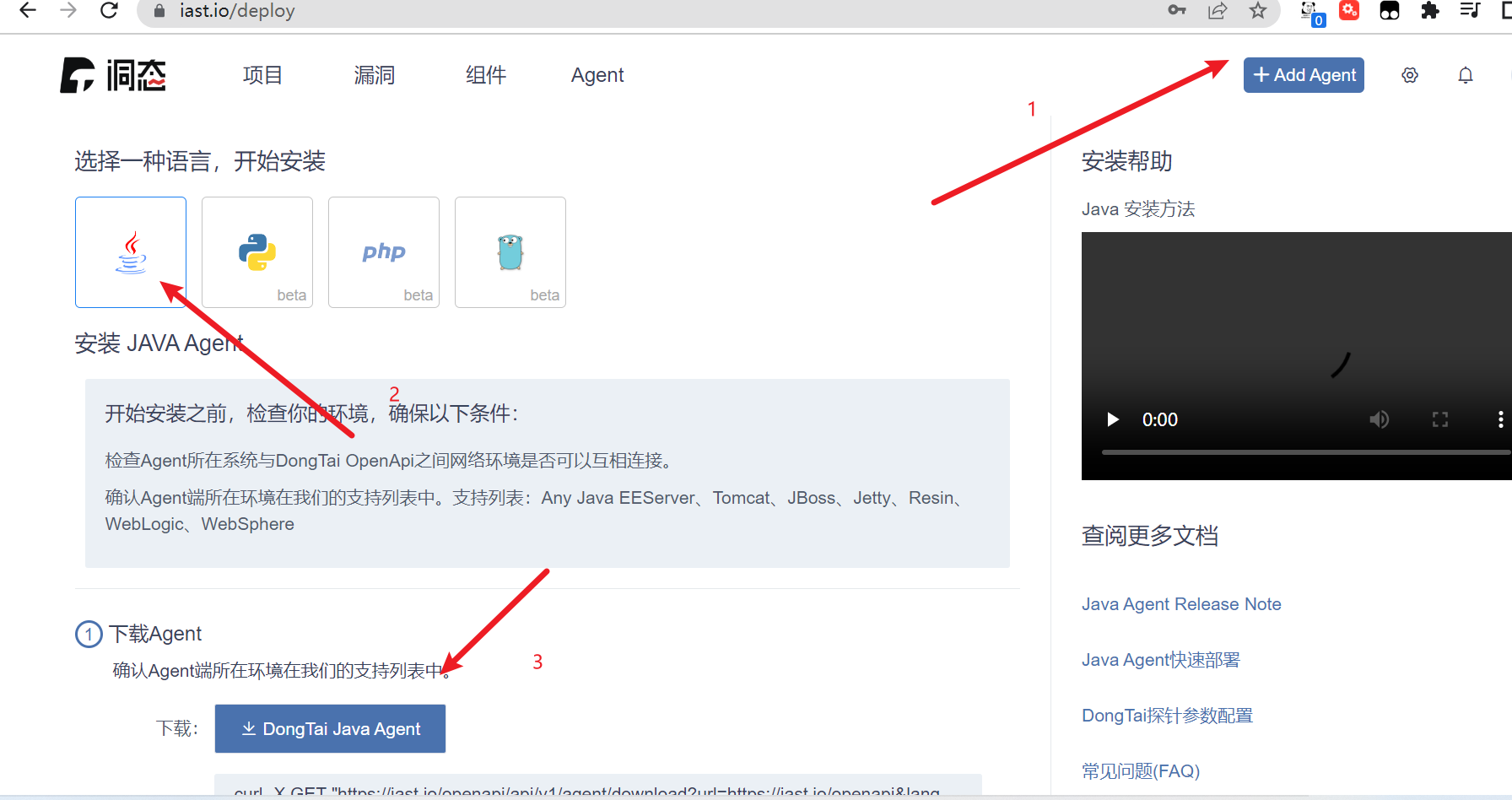Select the Java language card

click(131, 252)
